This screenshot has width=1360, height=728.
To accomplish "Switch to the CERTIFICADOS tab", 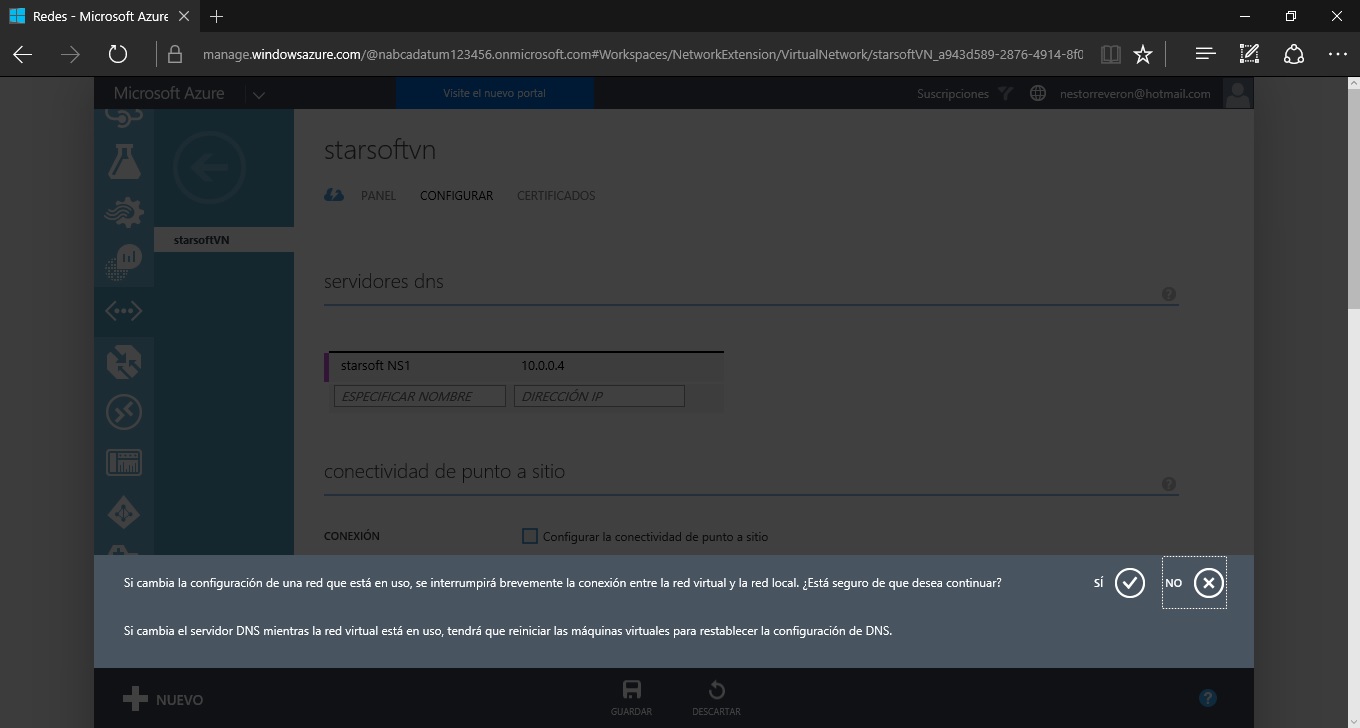I will [555, 196].
